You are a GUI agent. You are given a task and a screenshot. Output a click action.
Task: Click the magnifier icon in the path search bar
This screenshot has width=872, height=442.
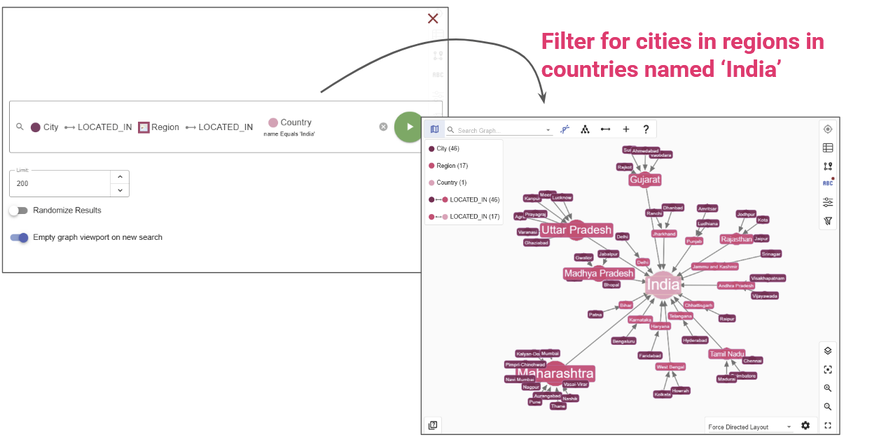point(19,127)
